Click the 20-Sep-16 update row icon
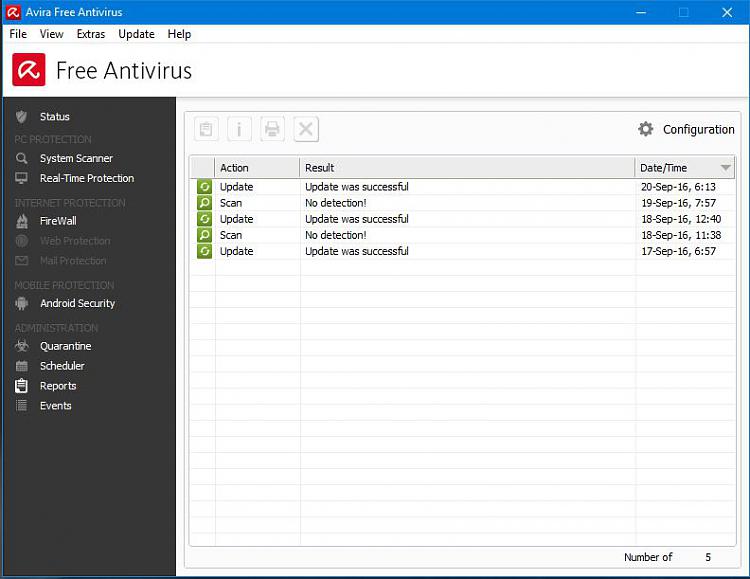The image size is (750, 579). [x=205, y=187]
